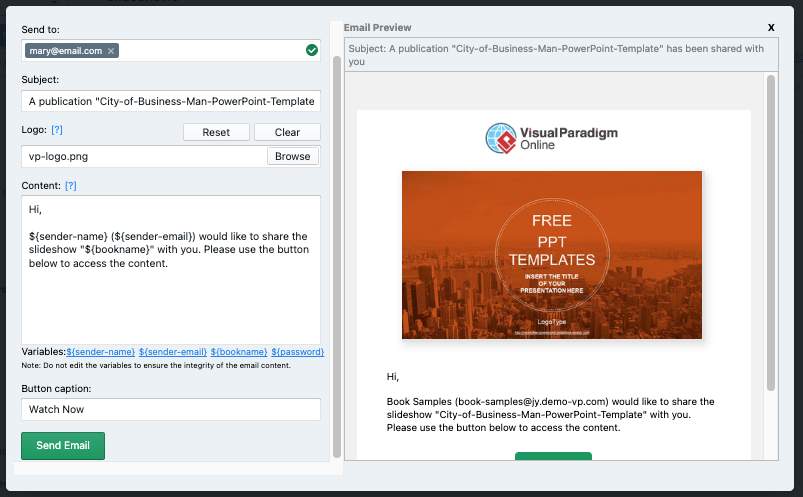Insert the ${password} variable
This screenshot has height=497, width=803.
tap(297, 352)
